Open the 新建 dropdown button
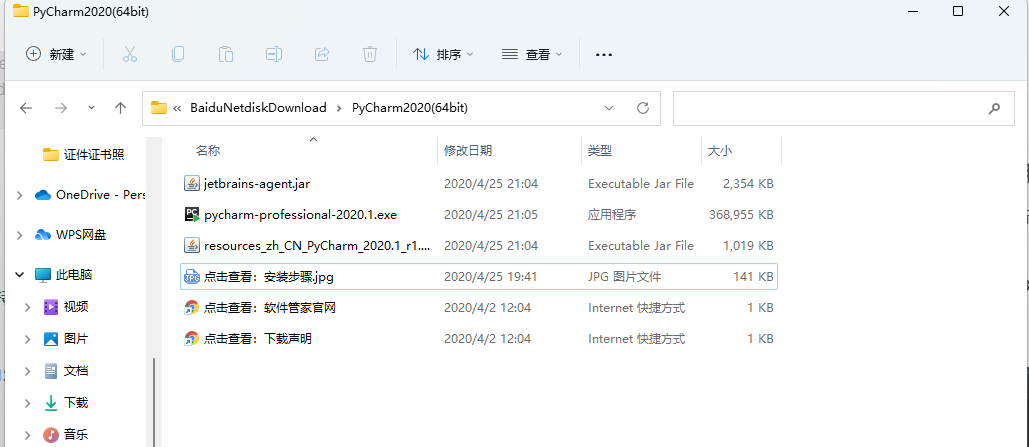Viewport: 1029px width, 447px height. tap(56, 54)
